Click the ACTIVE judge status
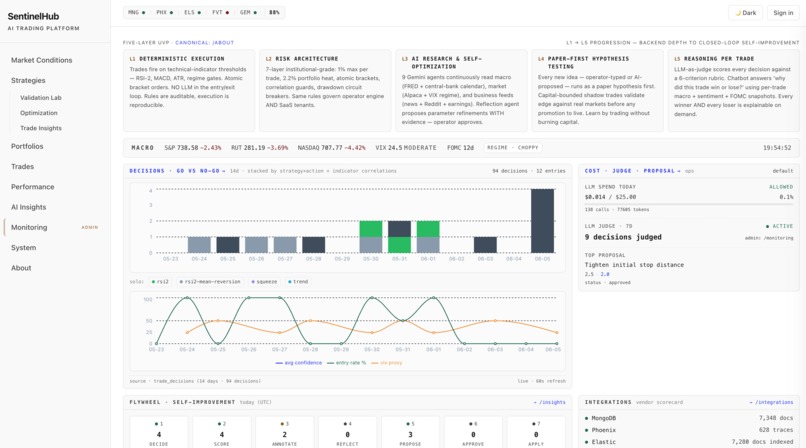The image size is (806, 448). click(779, 226)
